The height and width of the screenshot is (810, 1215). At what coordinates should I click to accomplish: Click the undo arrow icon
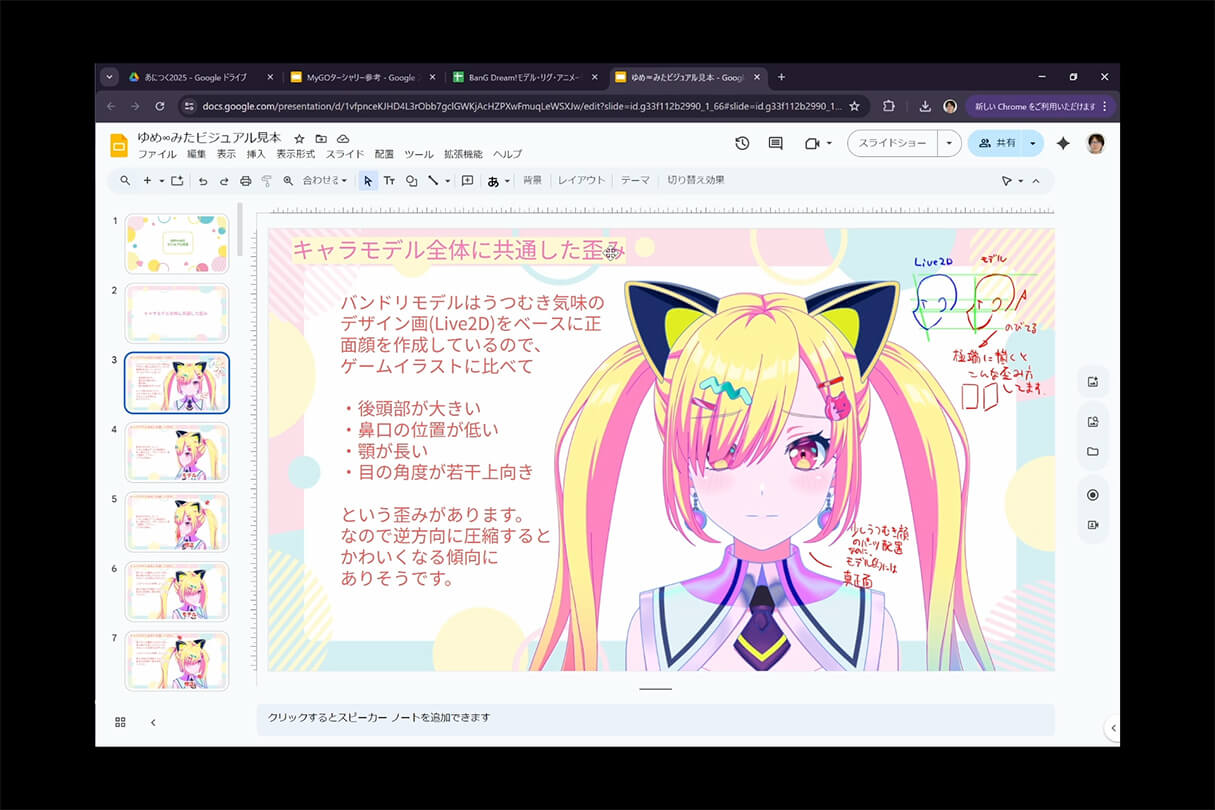203,181
